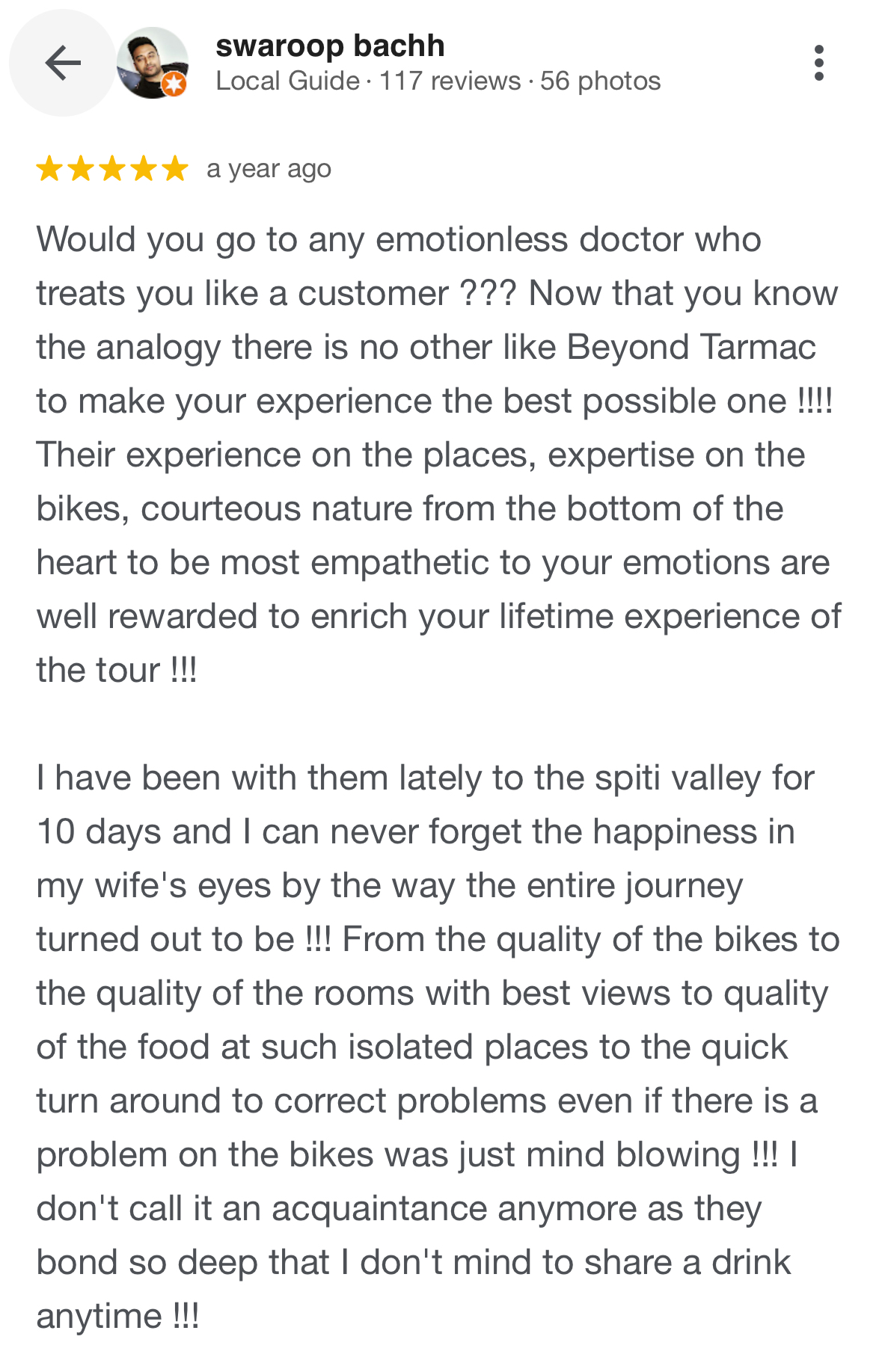Image resolution: width=882 pixels, height=1372 pixels.
Task: Tap the fourth yellow rating star
Action: pyautogui.click(x=144, y=169)
